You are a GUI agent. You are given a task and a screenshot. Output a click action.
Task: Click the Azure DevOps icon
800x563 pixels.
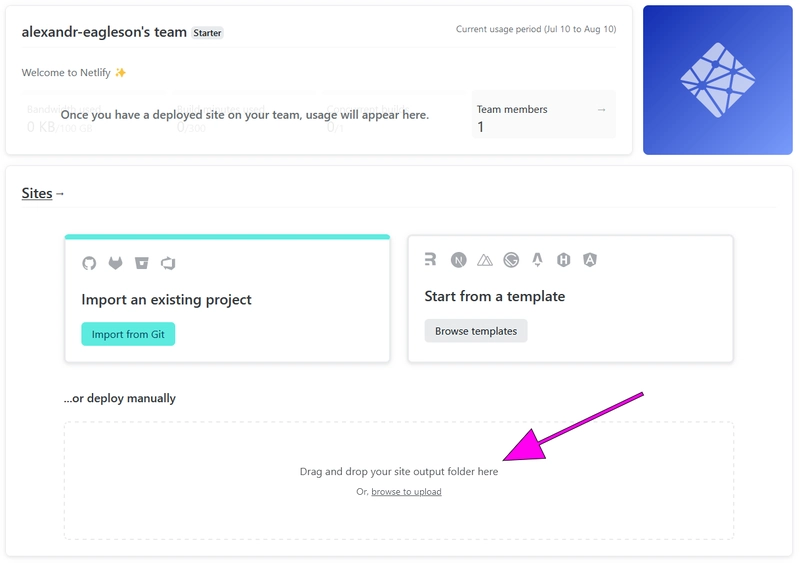[x=168, y=263]
